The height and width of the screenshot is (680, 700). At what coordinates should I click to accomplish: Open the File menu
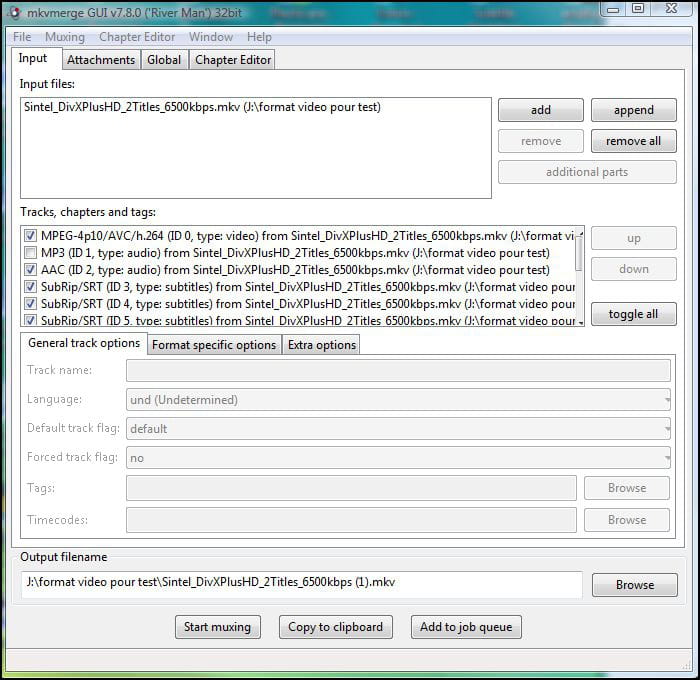pos(22,37)
